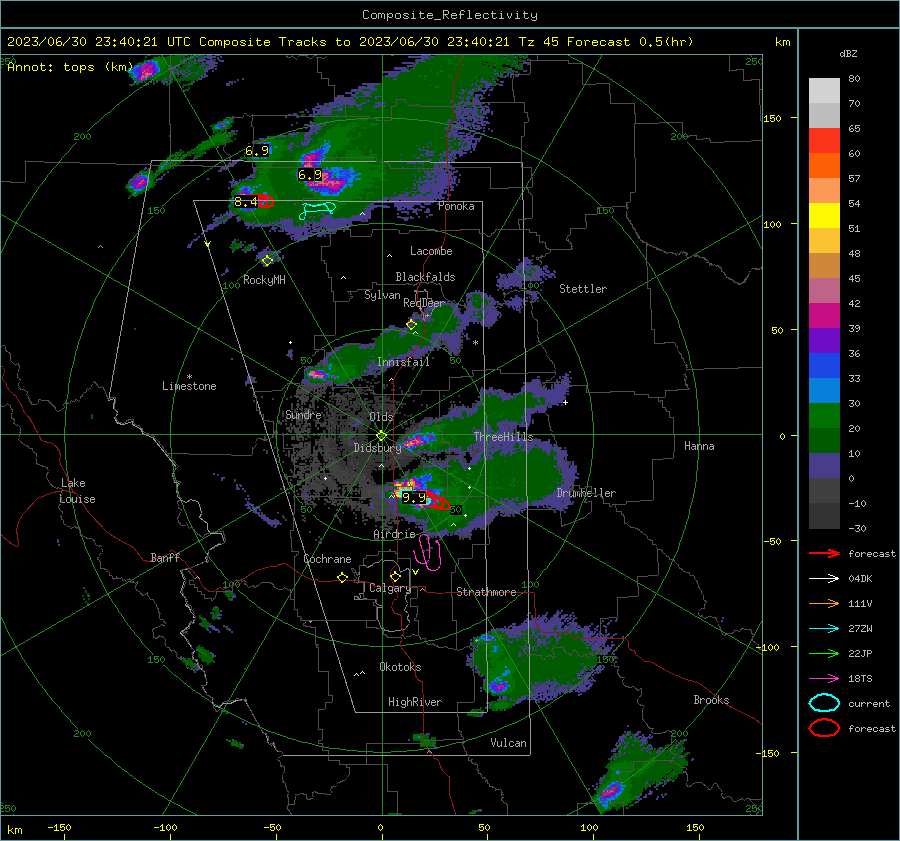Image resolution: width=900 pixels, height=841 pixels.
Task: Click the Calgary city label
Action: coord(390,588)
